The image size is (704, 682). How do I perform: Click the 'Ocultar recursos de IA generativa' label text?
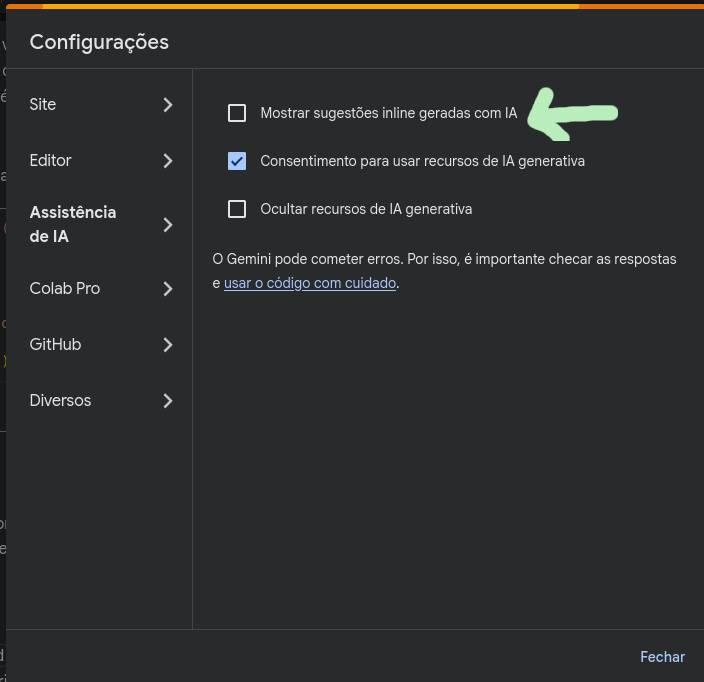pyautogui.click(x=366, y=209)
